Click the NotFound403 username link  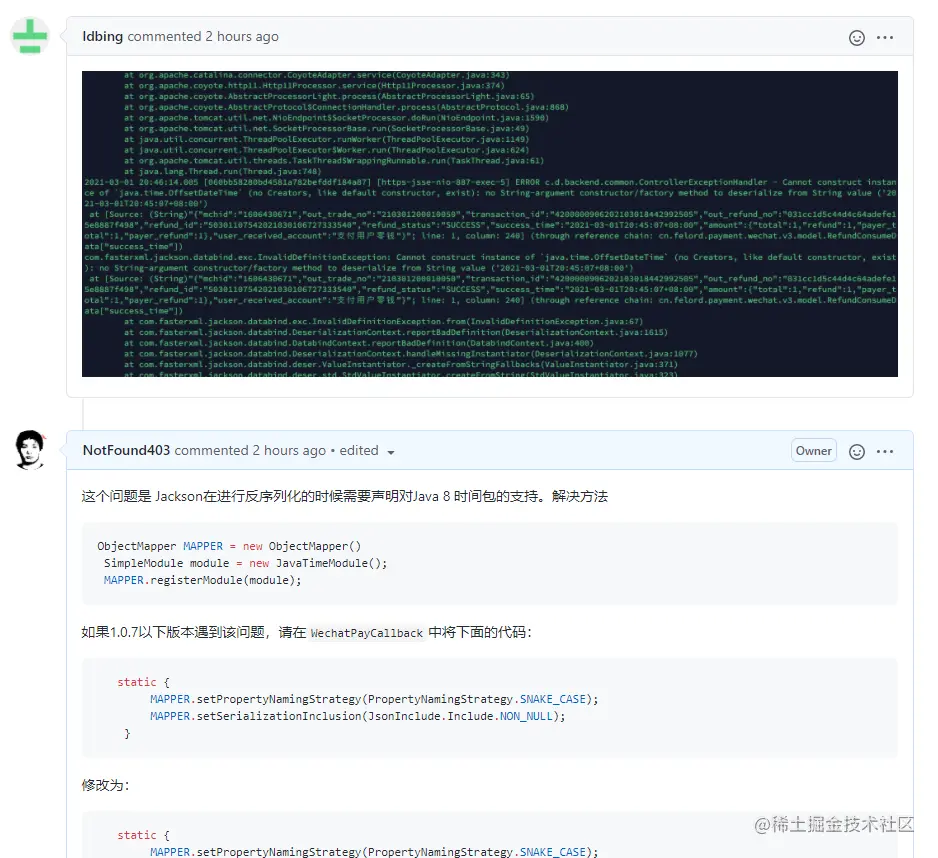coord(126,451)
